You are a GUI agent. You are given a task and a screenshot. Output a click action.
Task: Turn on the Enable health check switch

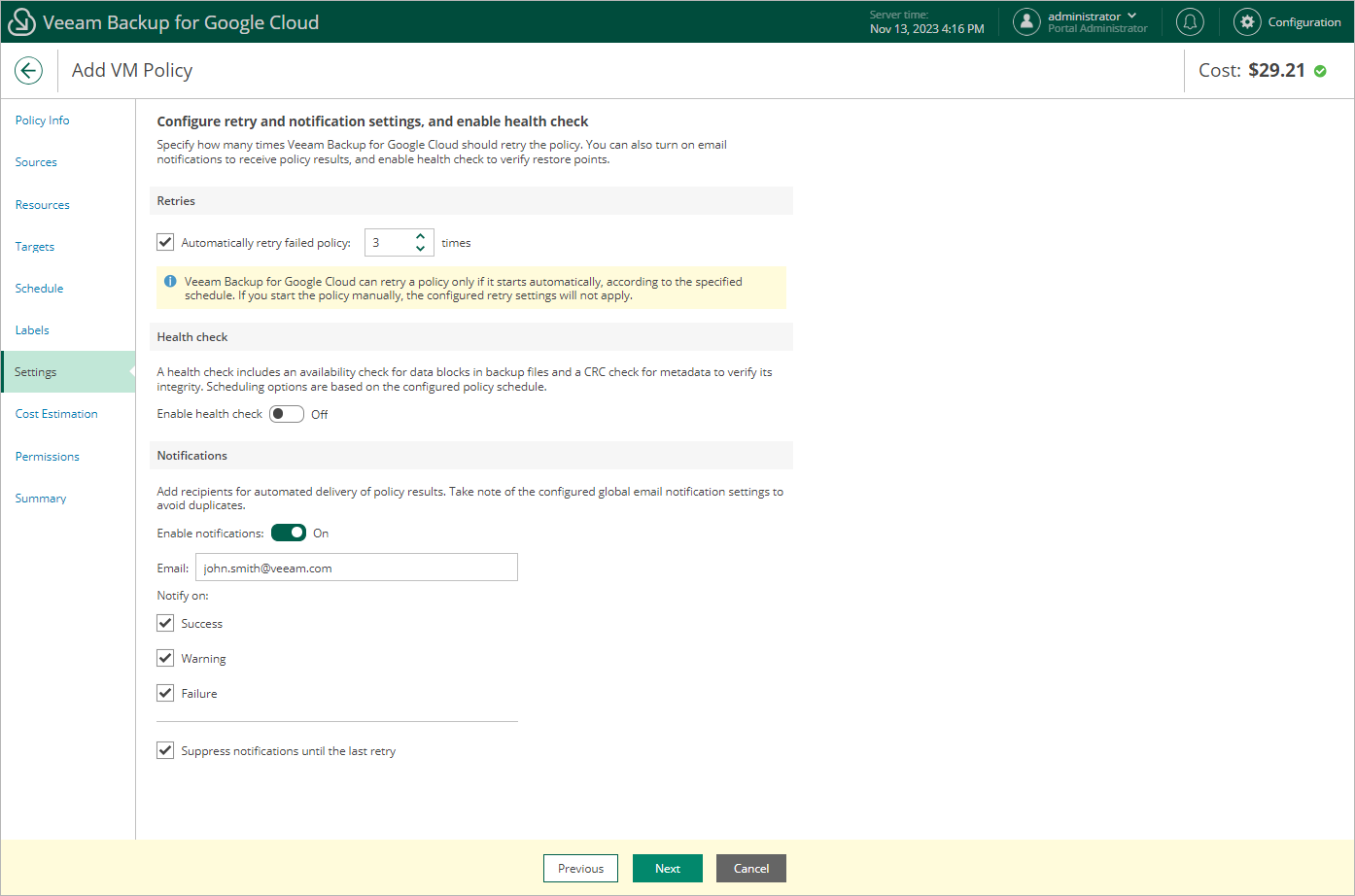287,414
